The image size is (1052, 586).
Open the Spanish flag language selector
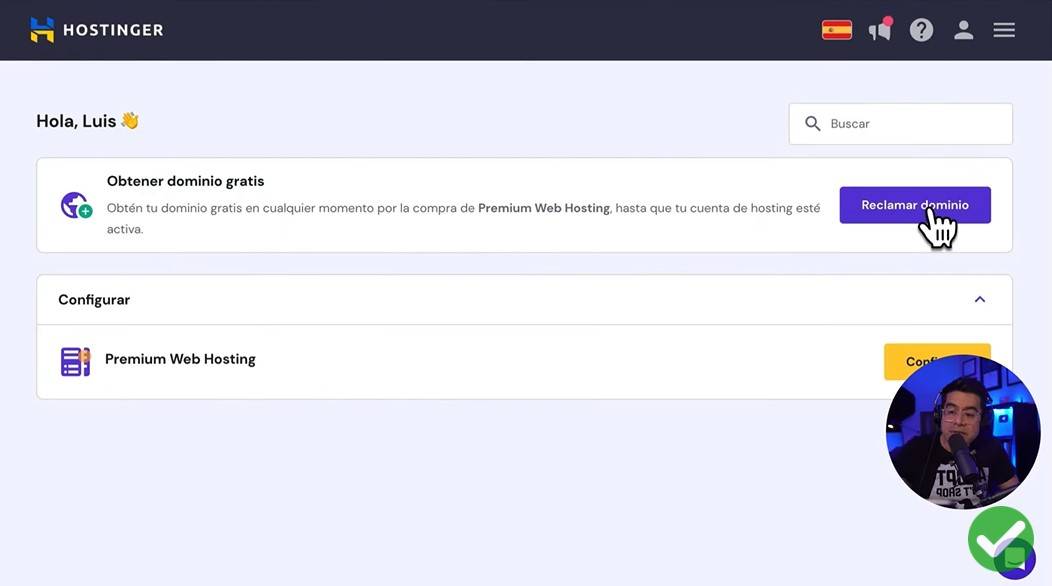click(837, 30)
